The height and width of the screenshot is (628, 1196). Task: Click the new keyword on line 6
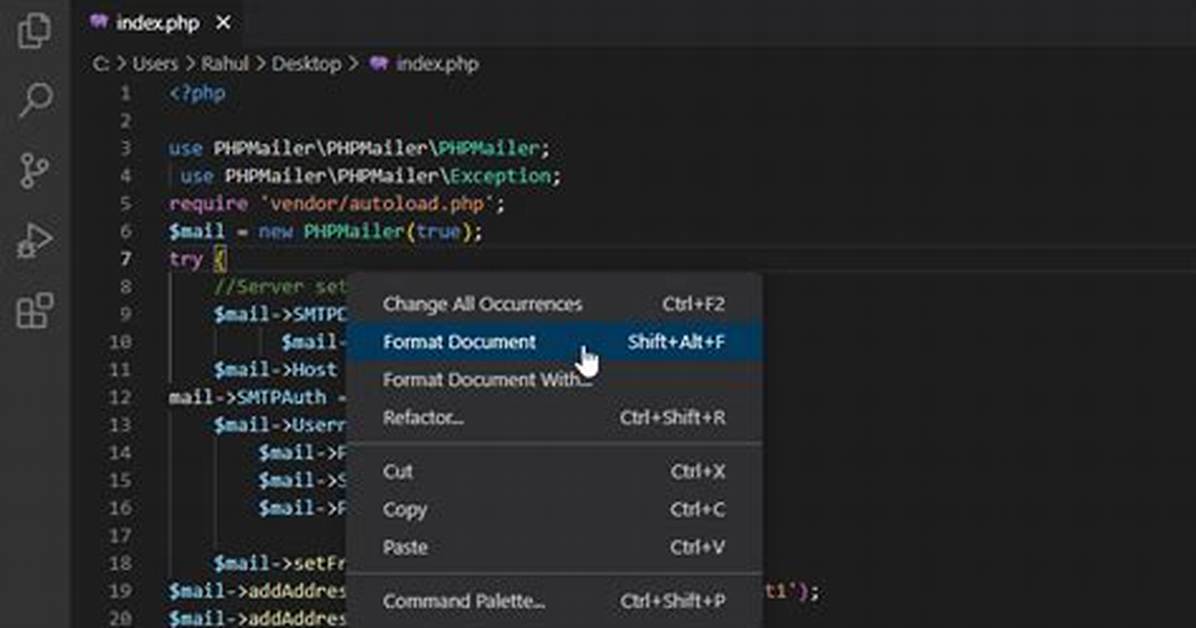click(275, 231)
